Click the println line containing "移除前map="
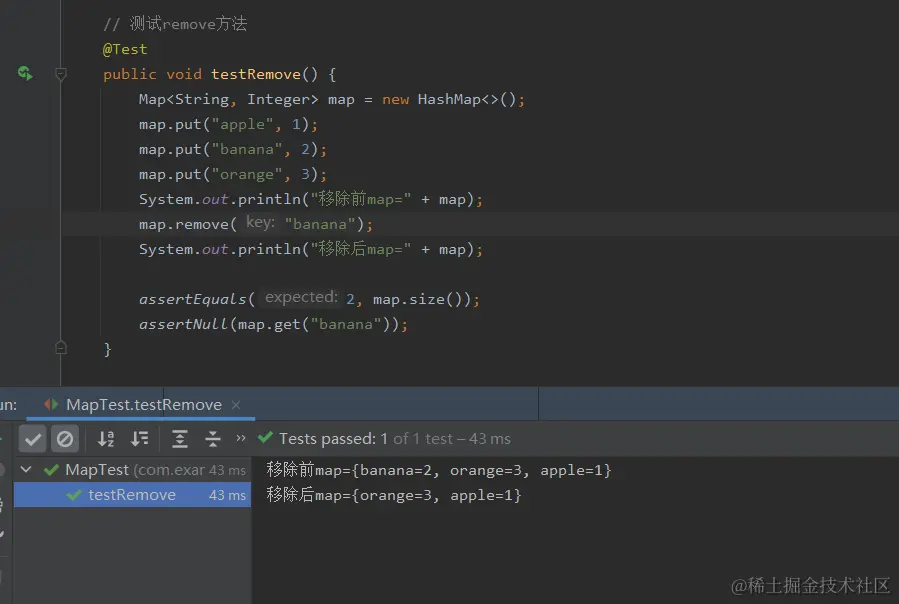 click(311, 200)
